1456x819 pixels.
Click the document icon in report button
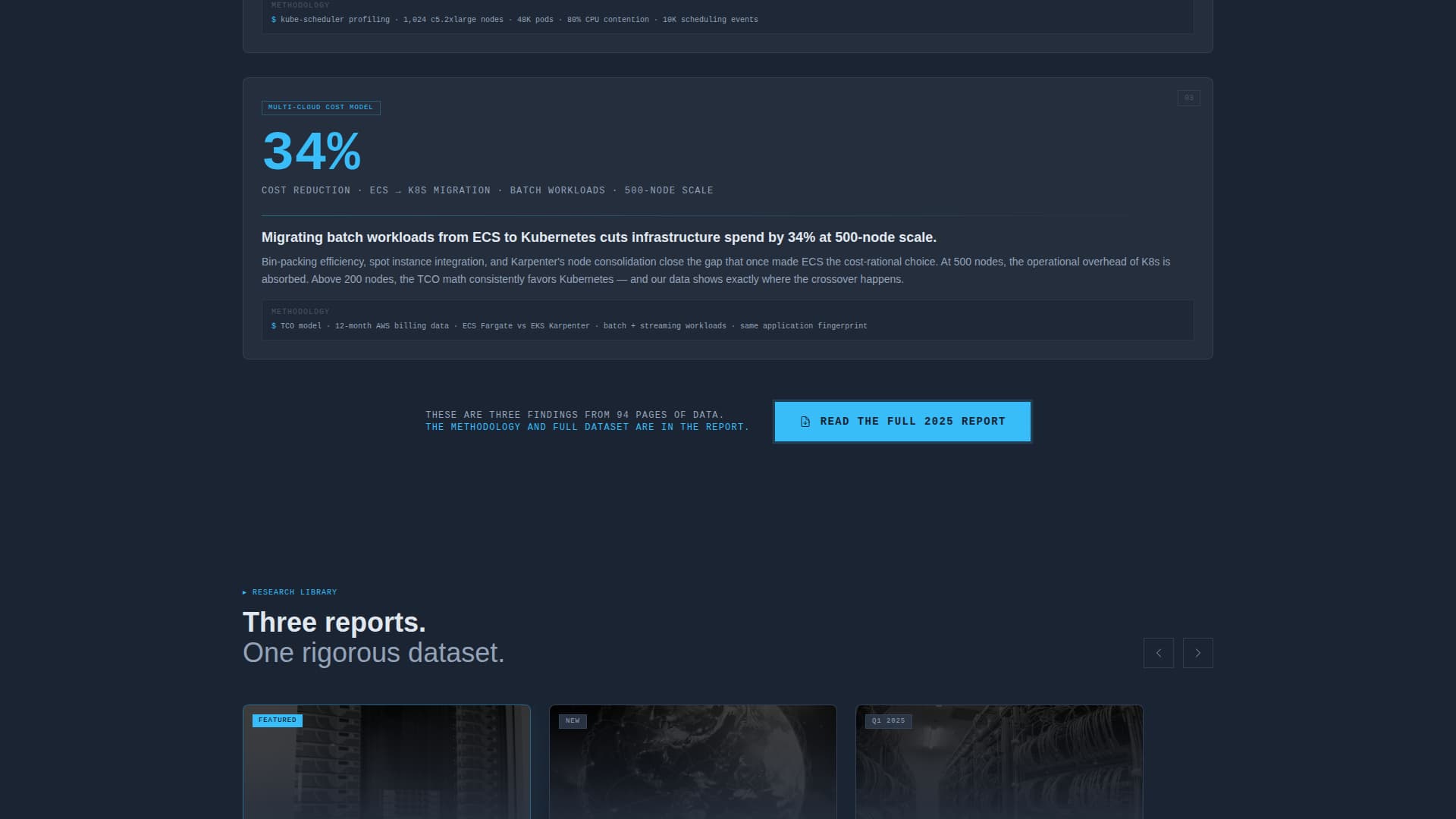[805, 422]
